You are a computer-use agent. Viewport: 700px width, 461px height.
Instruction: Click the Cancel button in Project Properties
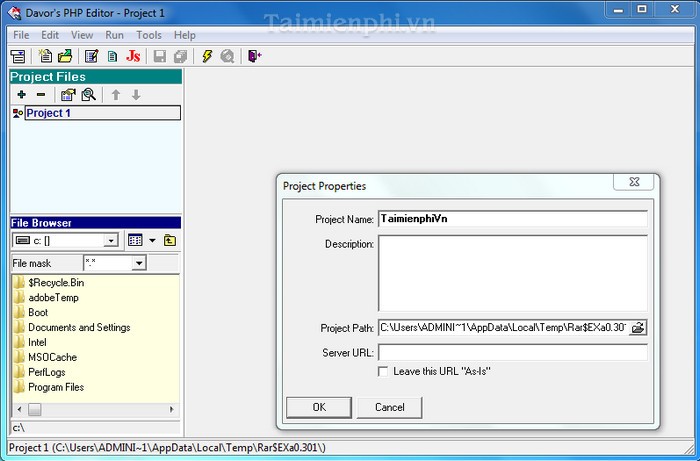389,407
